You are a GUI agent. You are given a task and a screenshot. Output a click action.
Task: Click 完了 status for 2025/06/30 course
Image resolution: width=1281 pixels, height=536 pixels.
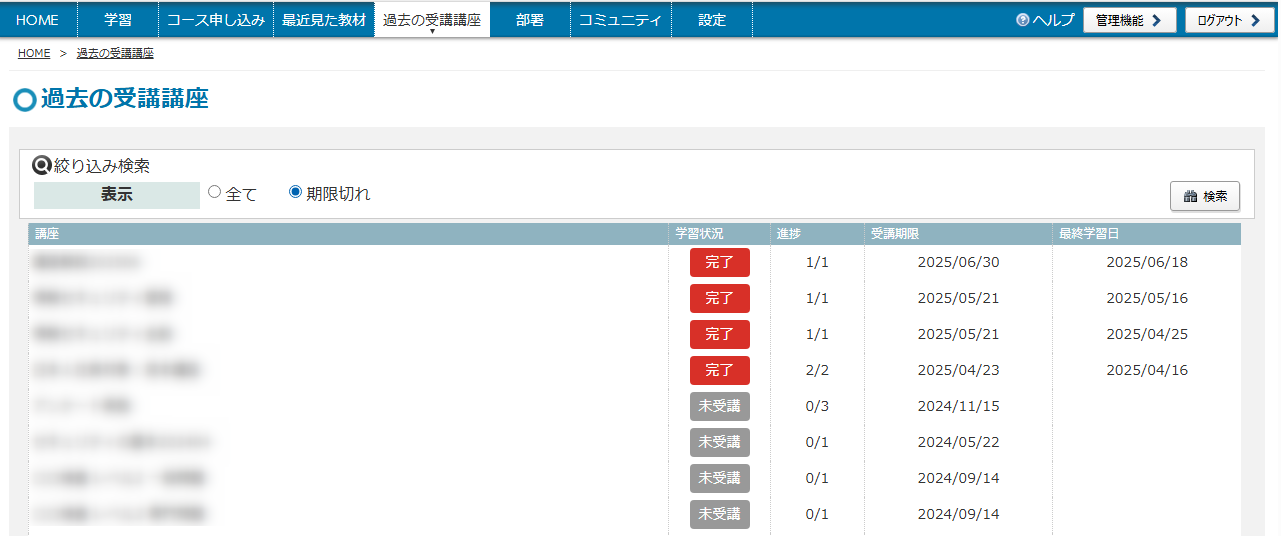(x=719, y=262)
